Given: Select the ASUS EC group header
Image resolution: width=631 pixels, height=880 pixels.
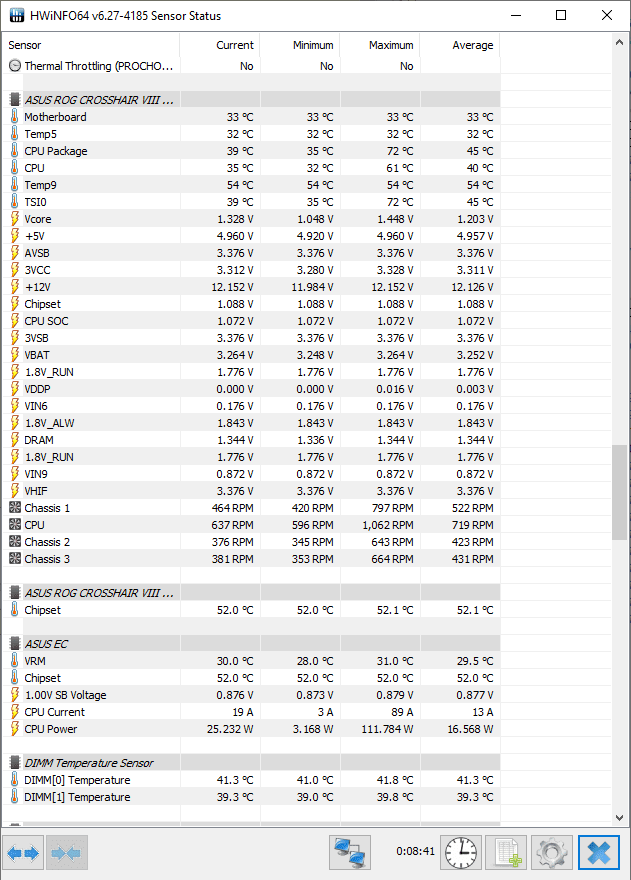Looking at the screenshot, I should (x=251, y=644).
